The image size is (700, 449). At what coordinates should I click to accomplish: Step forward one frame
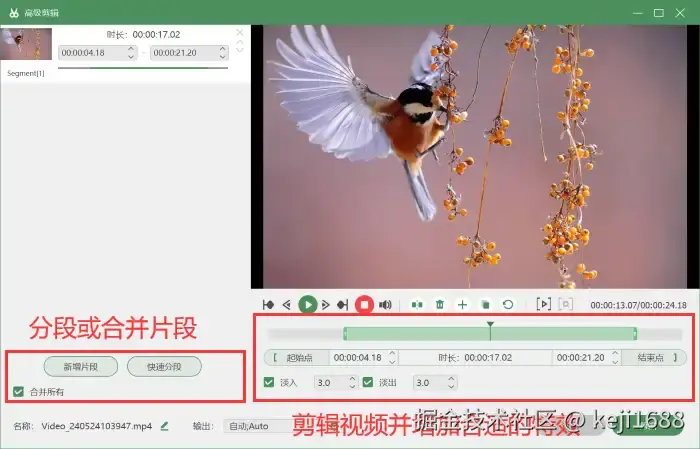[325, 305]
